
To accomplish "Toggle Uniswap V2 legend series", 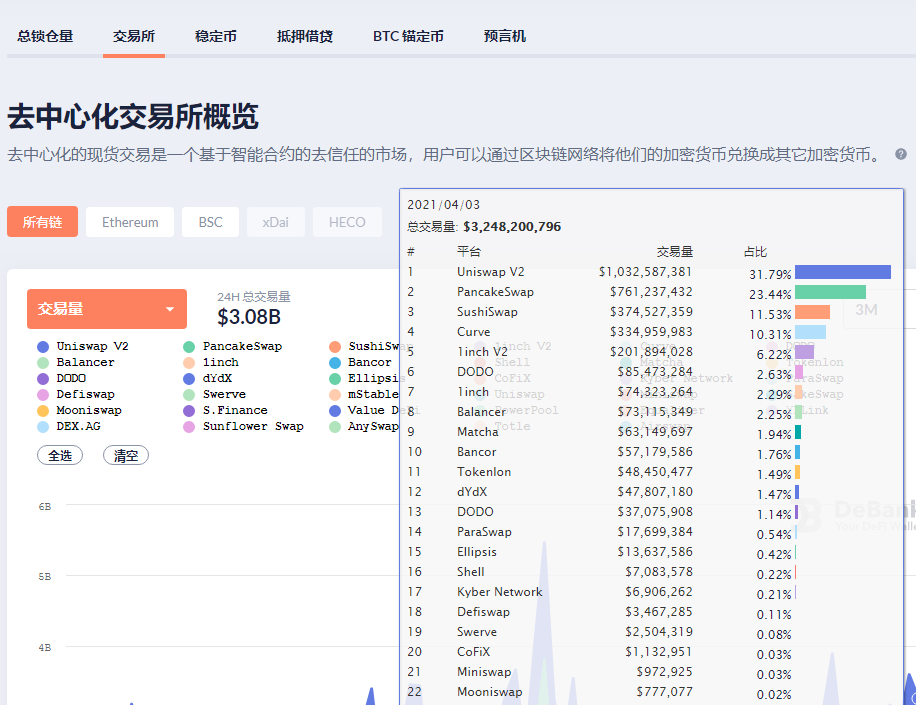I will pos(83,346).
